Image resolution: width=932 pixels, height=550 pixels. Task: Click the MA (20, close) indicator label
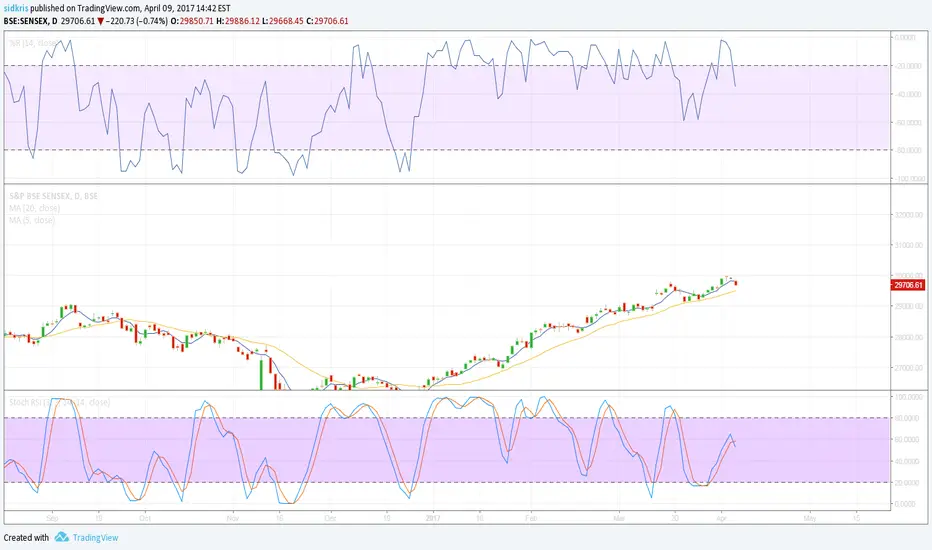[34, 208]
